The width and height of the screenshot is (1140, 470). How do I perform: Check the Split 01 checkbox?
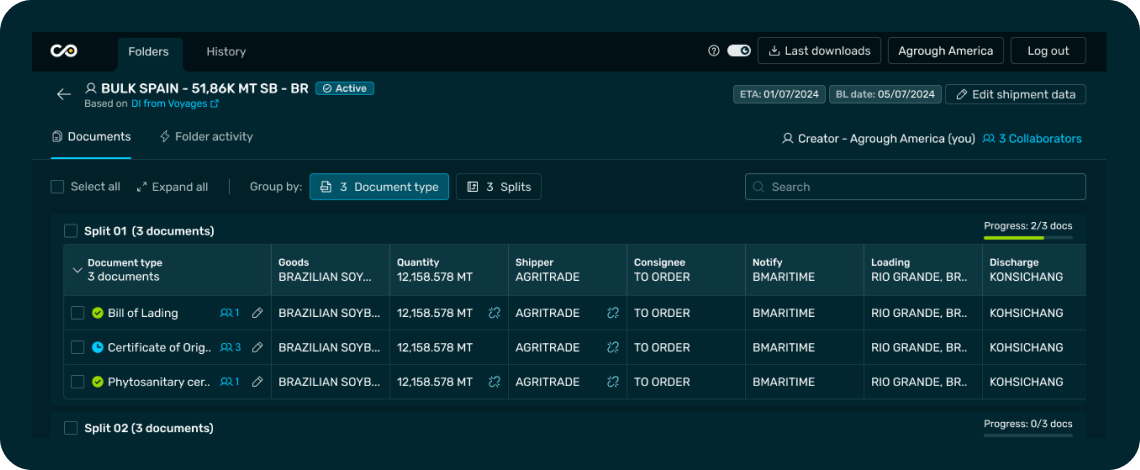[x=71, y=231]
